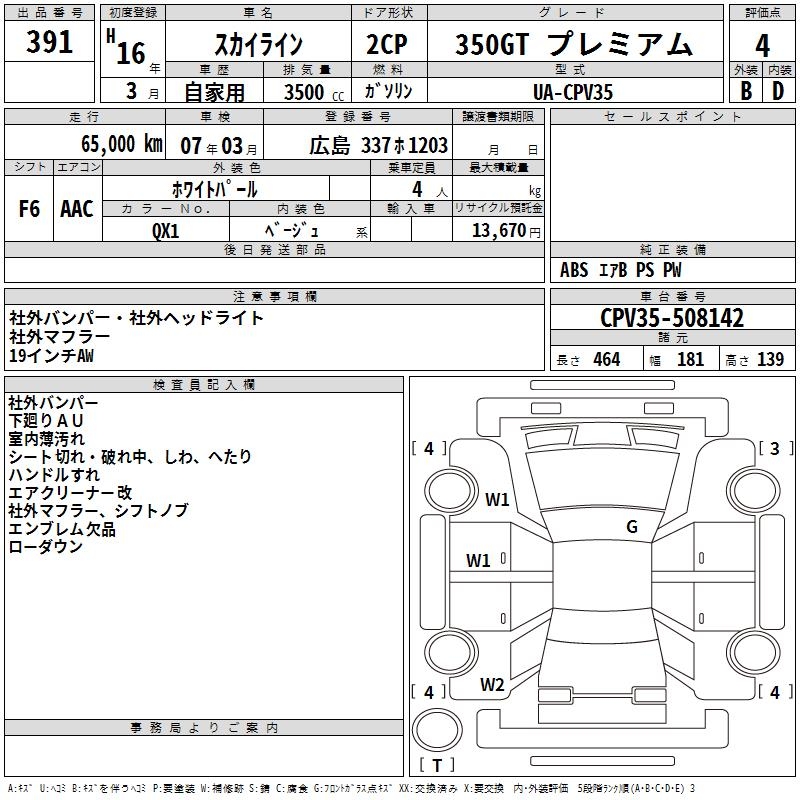Screen dimensions: 800x800
Task: Click the length value 464
Action: (x=607, y=359)
